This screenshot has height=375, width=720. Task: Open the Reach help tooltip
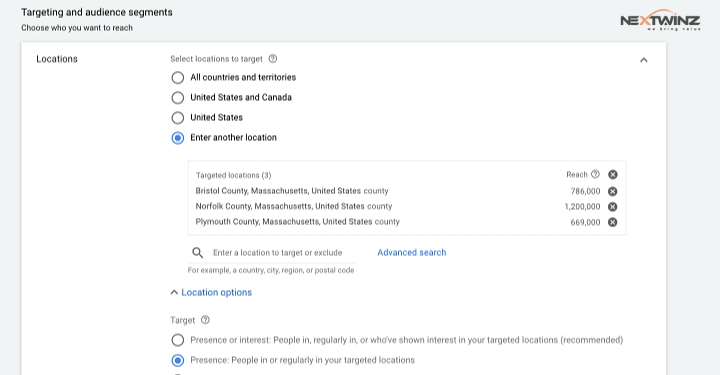pyautogui.click(x=595, y=174)
